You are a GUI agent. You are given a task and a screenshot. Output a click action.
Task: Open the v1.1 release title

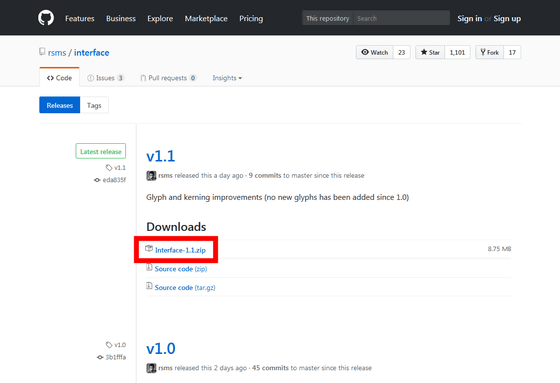(161, 156)
